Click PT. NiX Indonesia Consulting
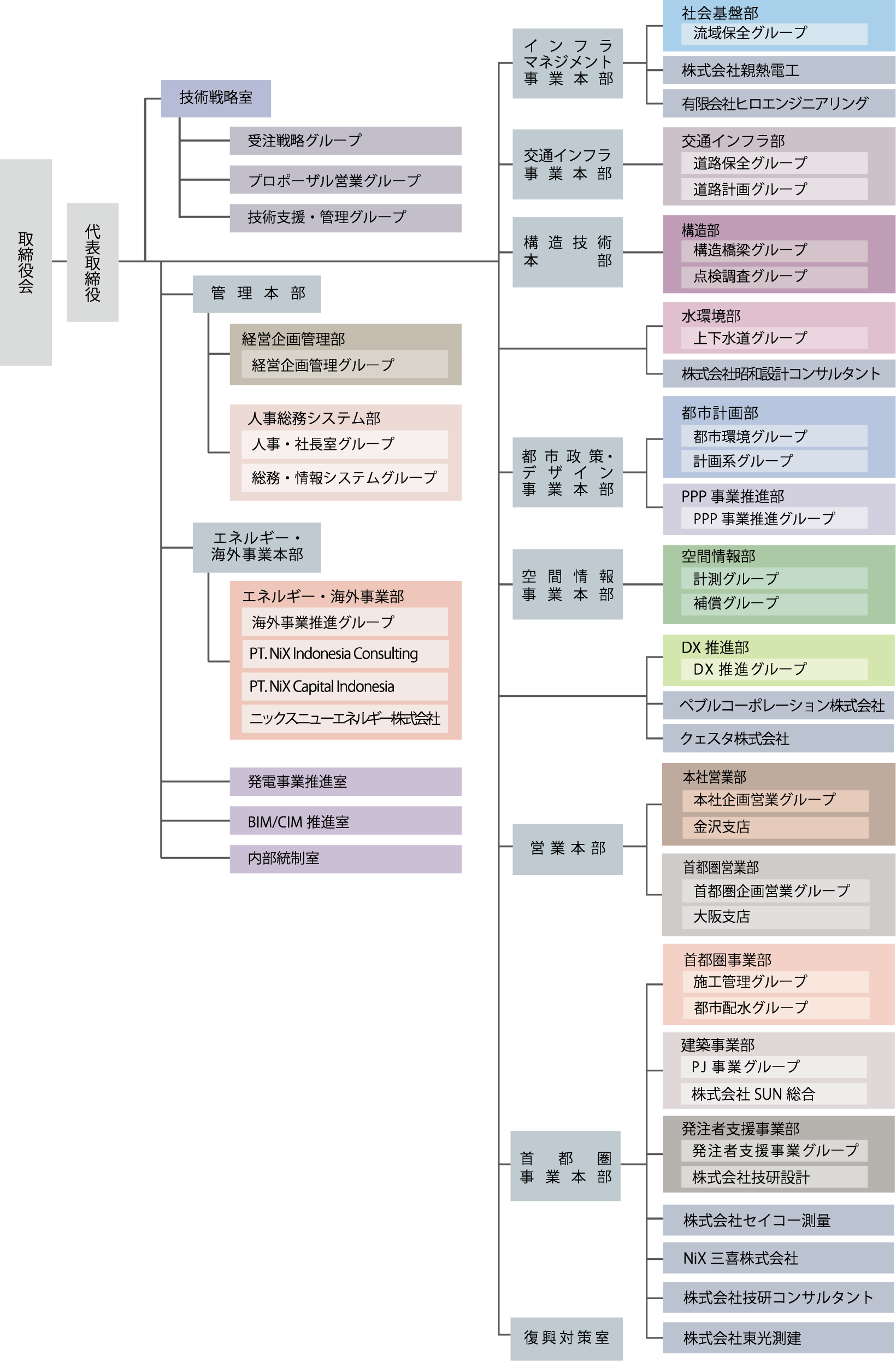This screenshot has height=1361, width=896. tap(345, 654)
